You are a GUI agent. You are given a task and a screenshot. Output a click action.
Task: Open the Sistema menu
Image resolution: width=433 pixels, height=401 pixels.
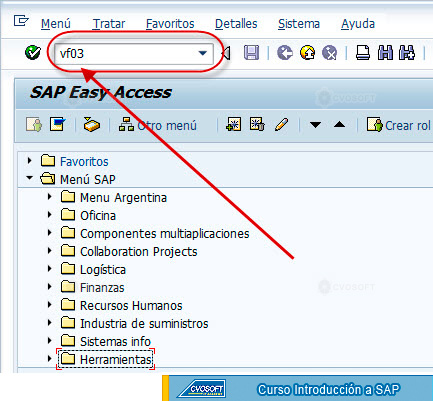click(299, 24)
